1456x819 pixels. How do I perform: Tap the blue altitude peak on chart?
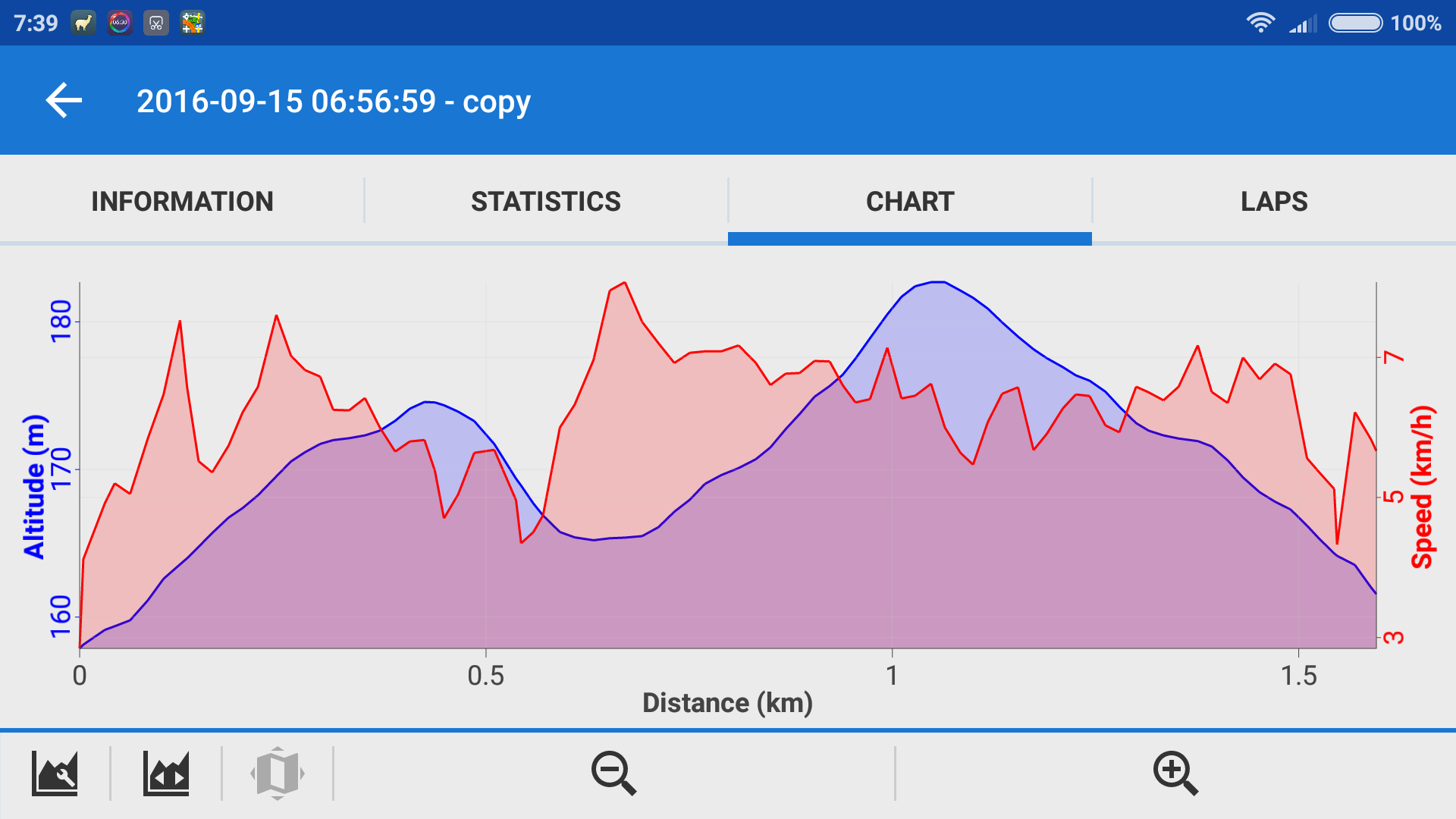coord(939,283)
